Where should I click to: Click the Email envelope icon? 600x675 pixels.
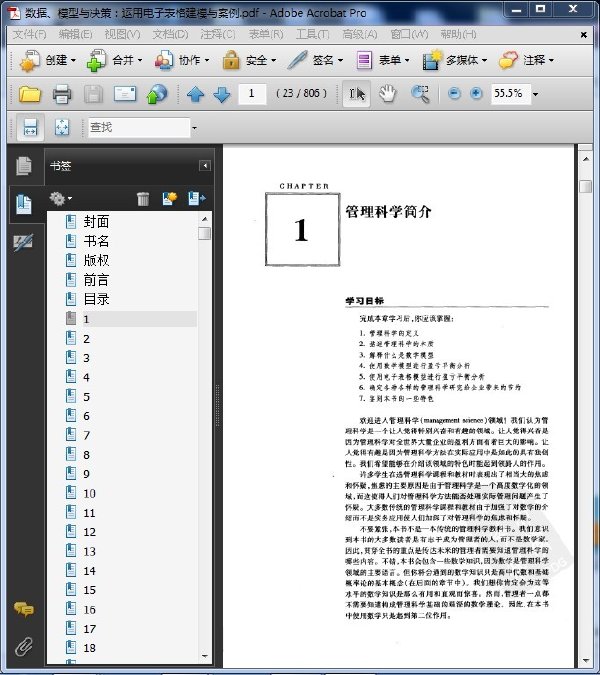pyautogui.click(x=125, y=93)
